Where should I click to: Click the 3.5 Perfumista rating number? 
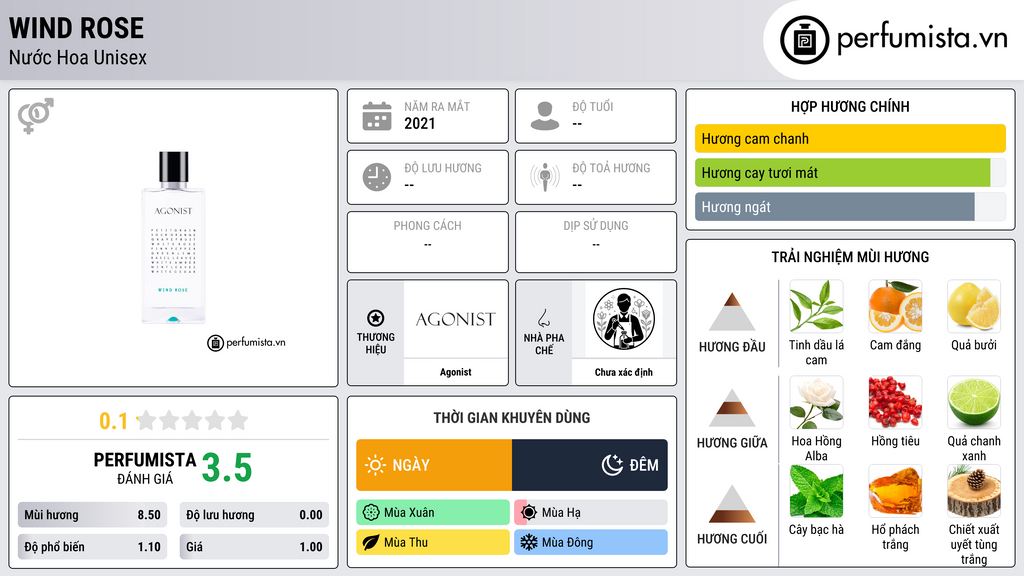point(227,468)
